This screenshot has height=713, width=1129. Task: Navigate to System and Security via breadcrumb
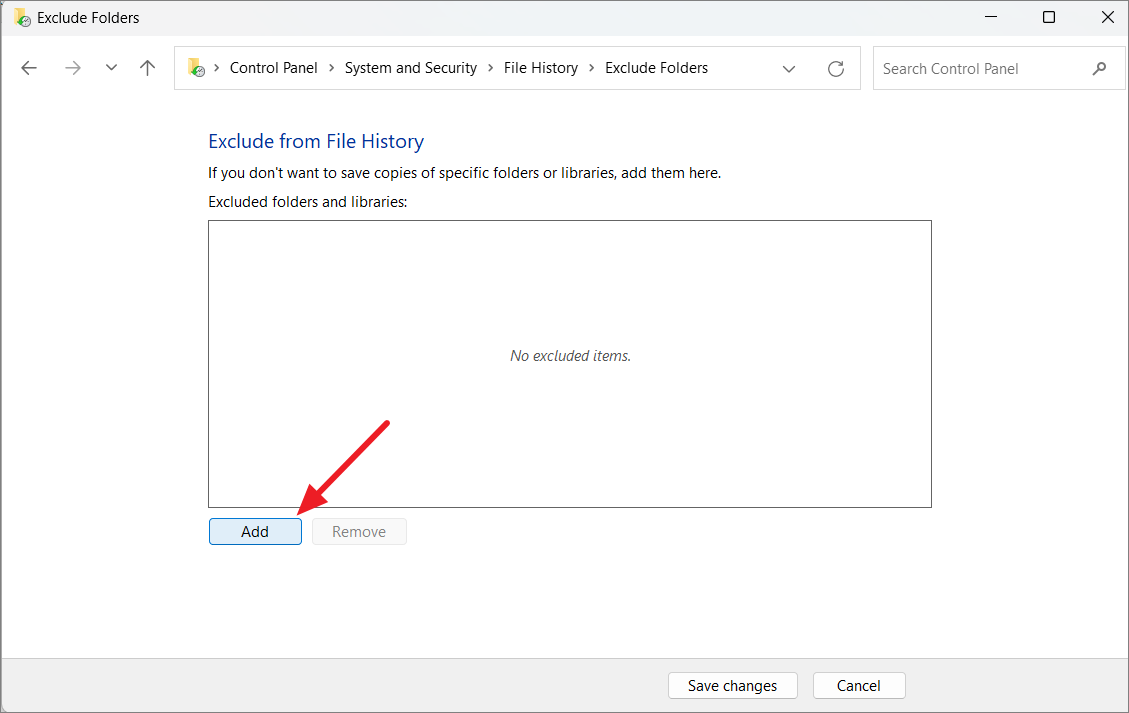click(x=410, y=67)
